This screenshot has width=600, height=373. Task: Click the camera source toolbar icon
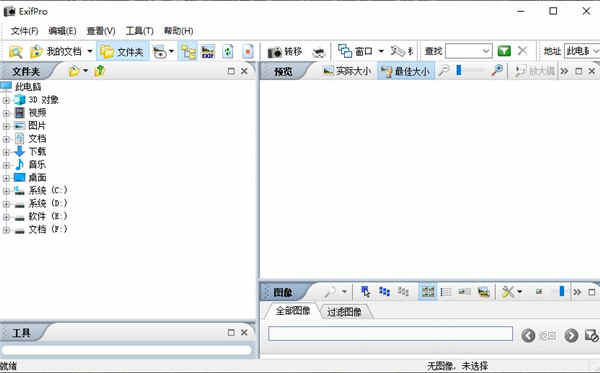(x=160, y=52)
